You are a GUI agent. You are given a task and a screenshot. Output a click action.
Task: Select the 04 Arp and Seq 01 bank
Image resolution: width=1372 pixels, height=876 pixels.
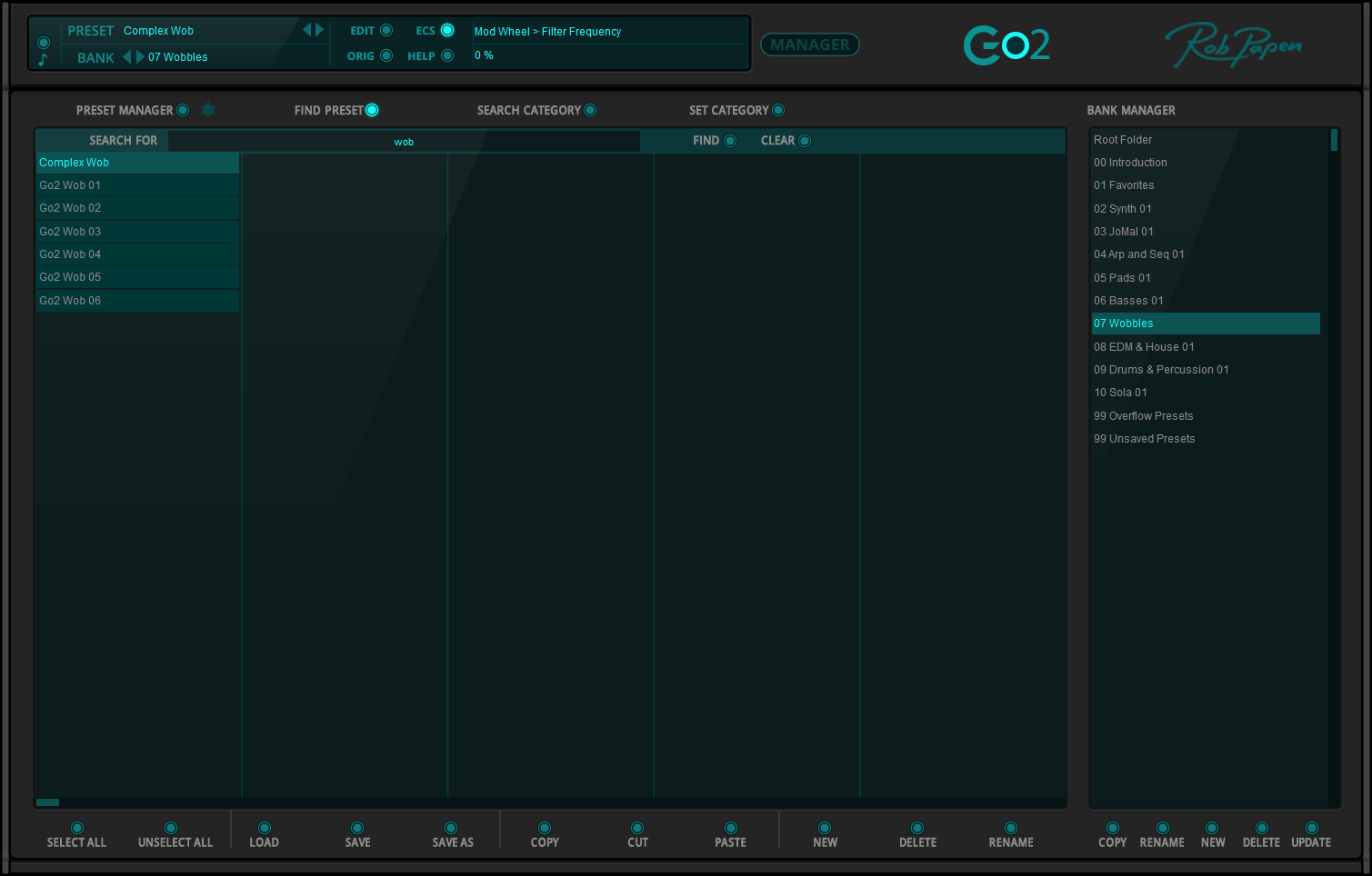1206,254
